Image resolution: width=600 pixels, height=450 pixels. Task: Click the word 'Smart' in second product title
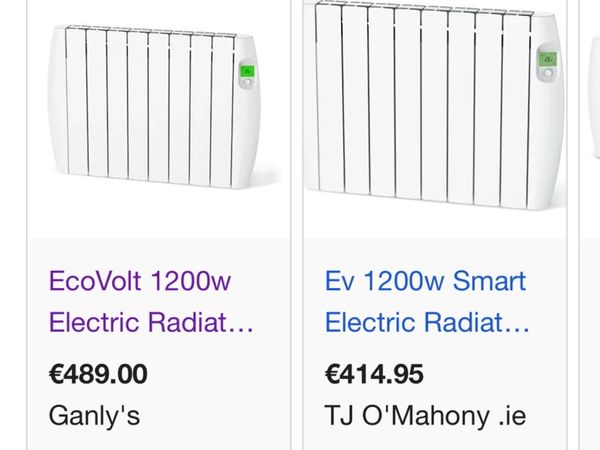click(489, 281)
